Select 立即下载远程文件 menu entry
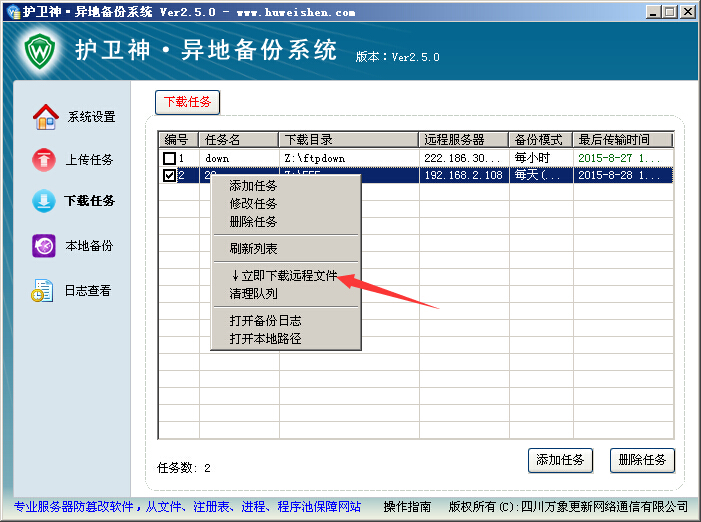 (284, 276)
